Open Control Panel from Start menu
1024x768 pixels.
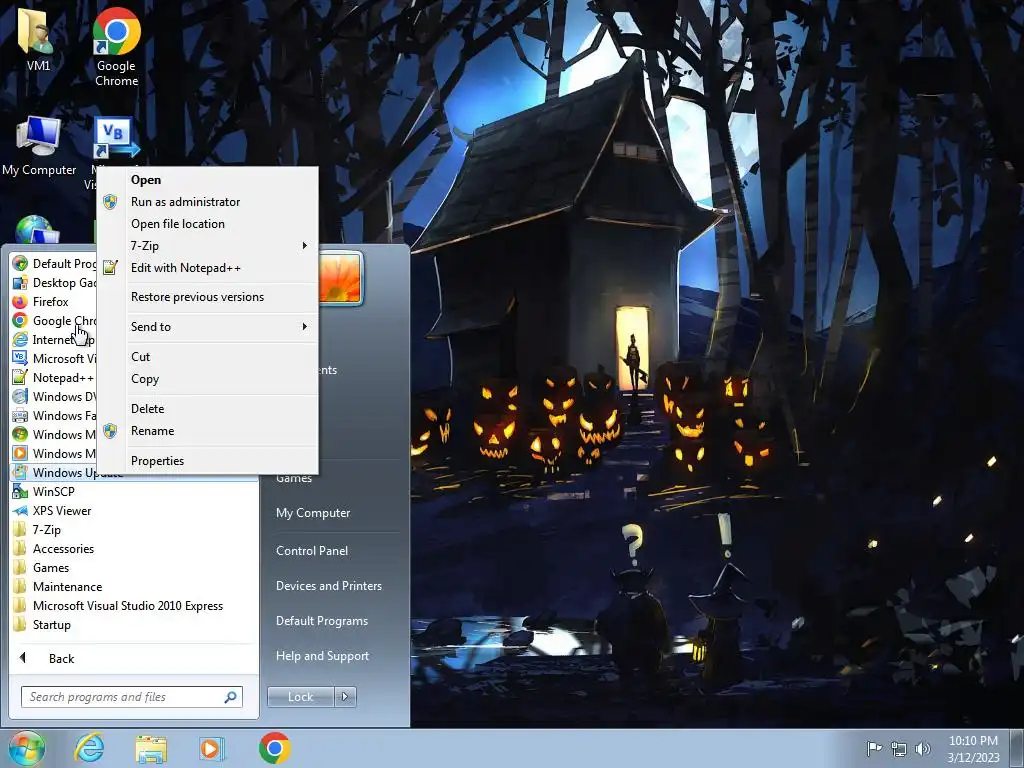click(x=312, y=551)
